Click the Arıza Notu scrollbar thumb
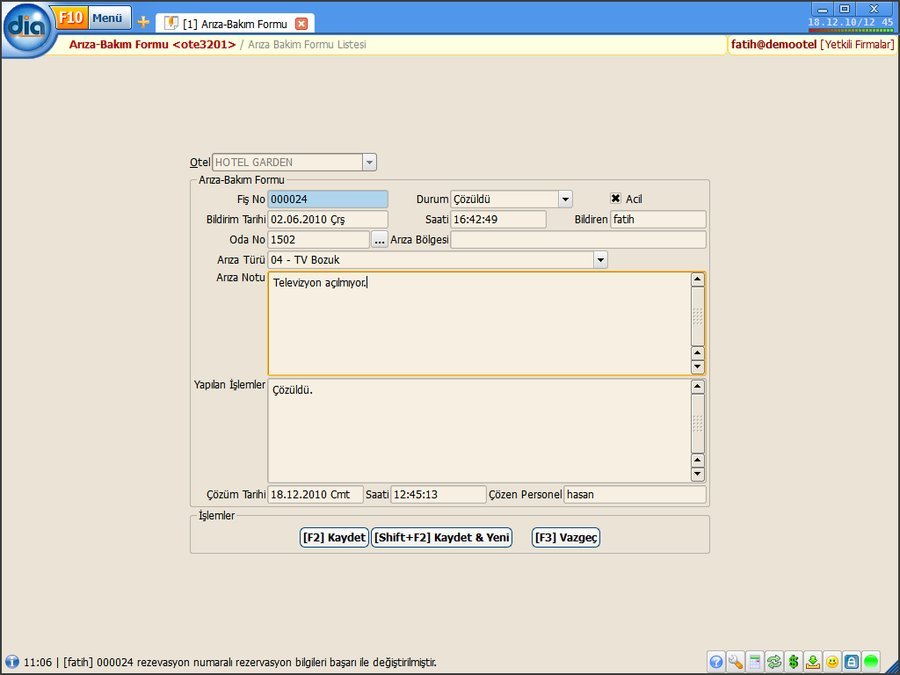Viewport: 900px width, 675px height. coord(697,316)
